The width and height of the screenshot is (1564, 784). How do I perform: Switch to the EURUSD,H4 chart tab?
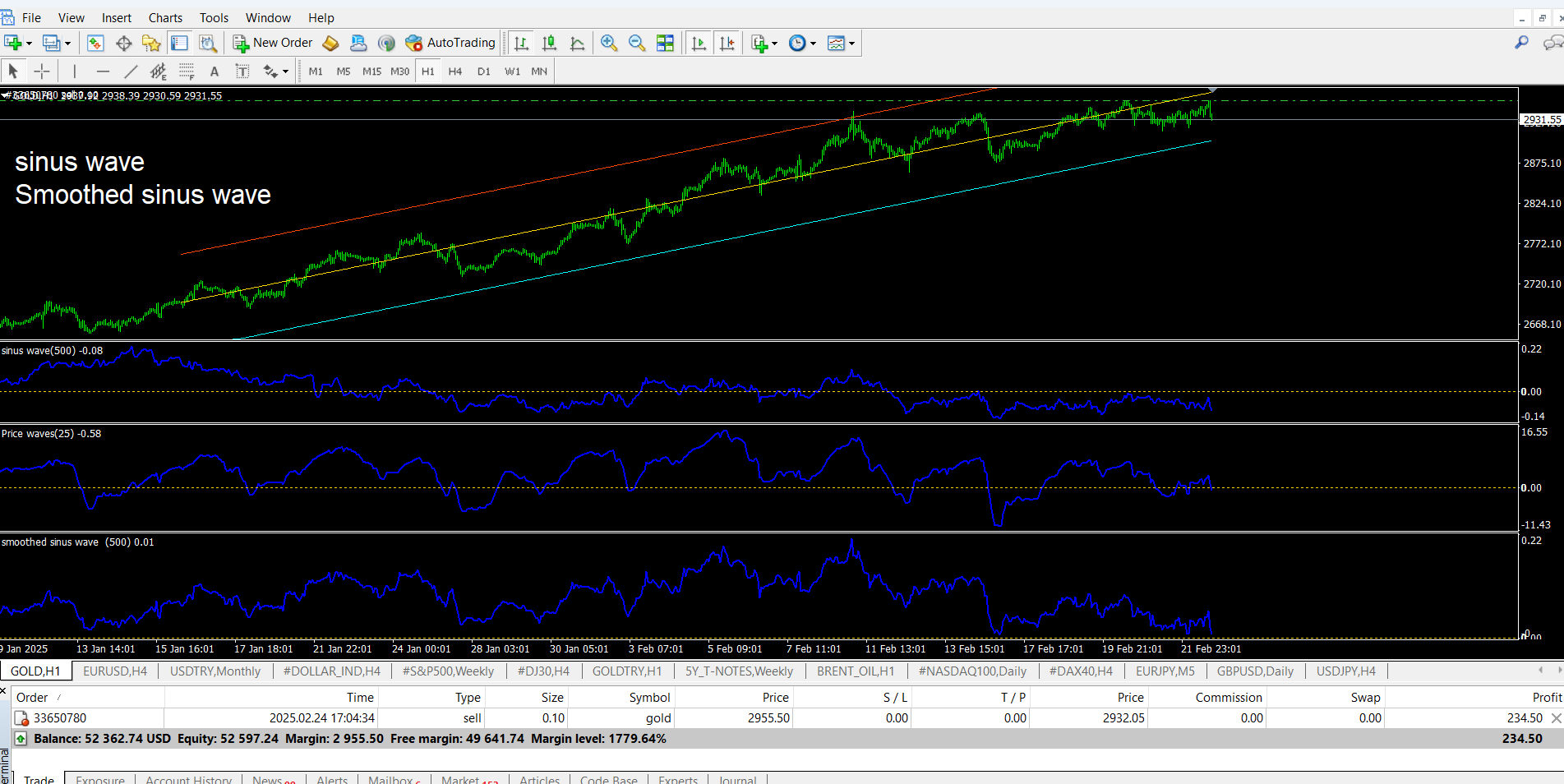114,671
